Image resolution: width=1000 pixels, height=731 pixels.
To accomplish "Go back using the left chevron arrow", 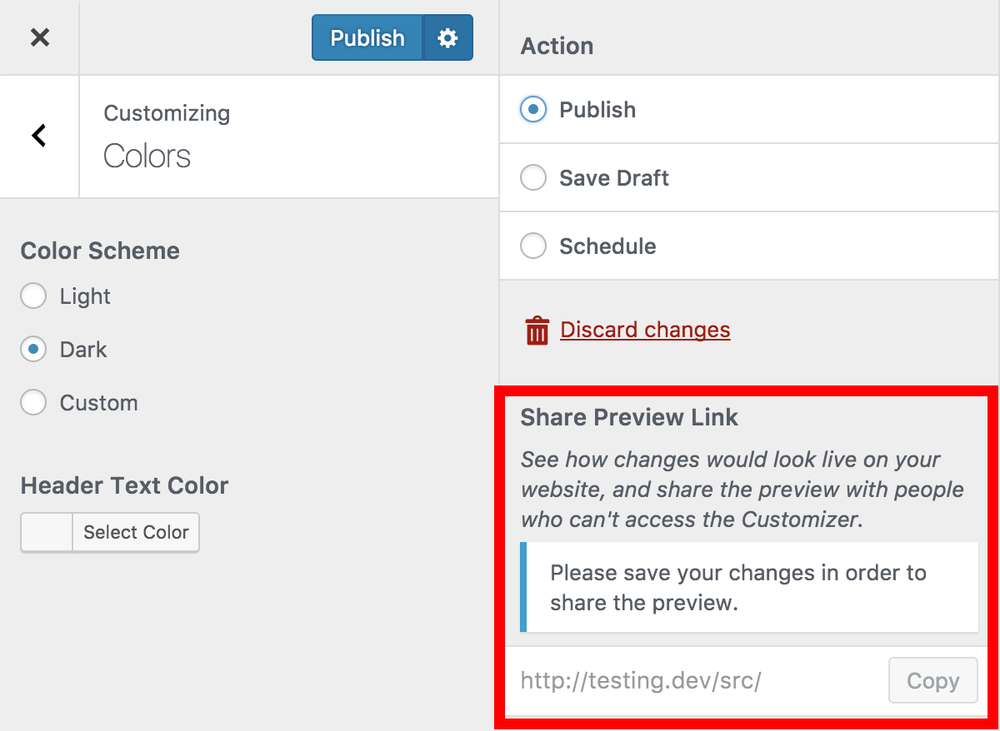I will (40, 135).
